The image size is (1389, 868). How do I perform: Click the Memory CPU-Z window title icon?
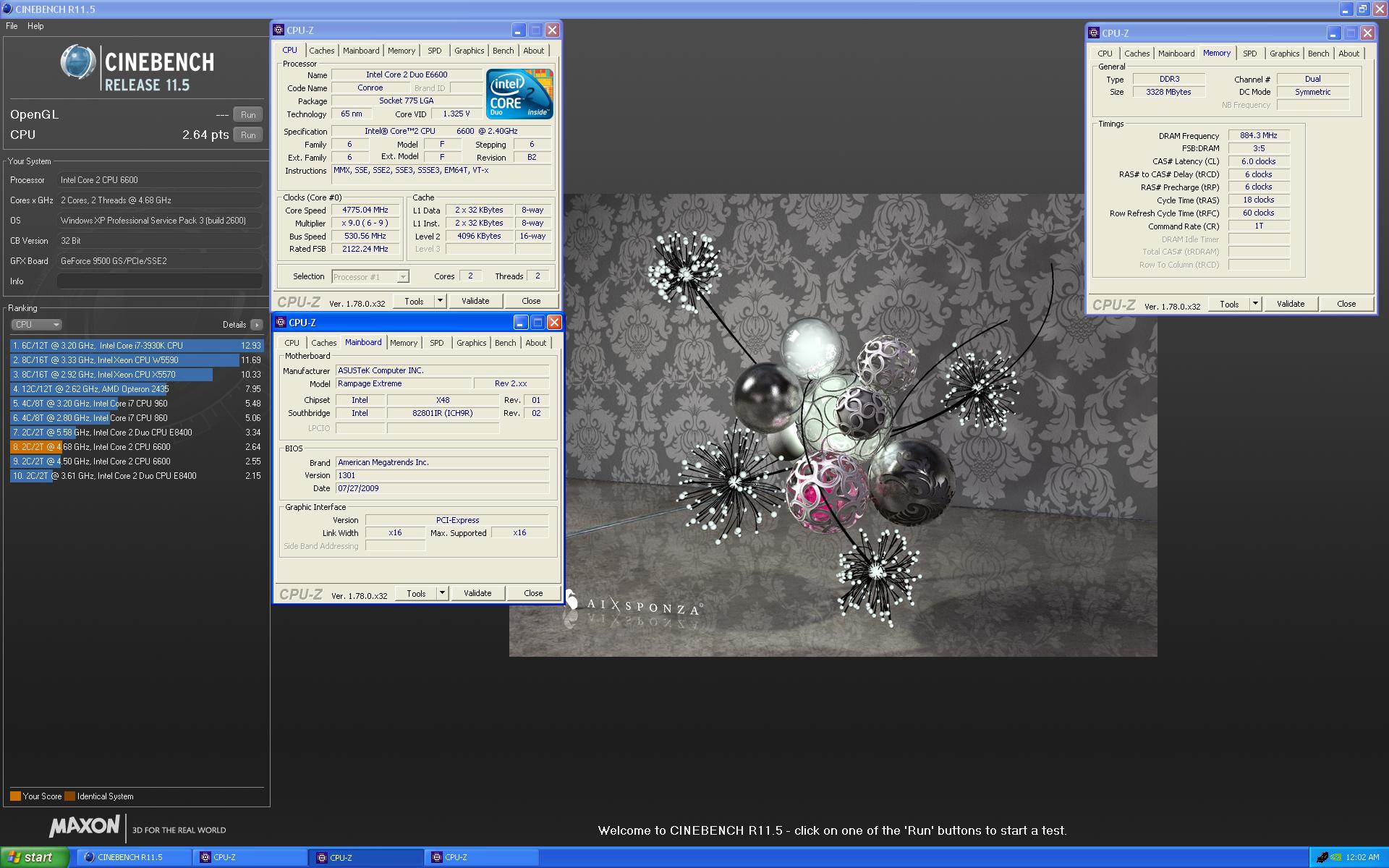1095,33
